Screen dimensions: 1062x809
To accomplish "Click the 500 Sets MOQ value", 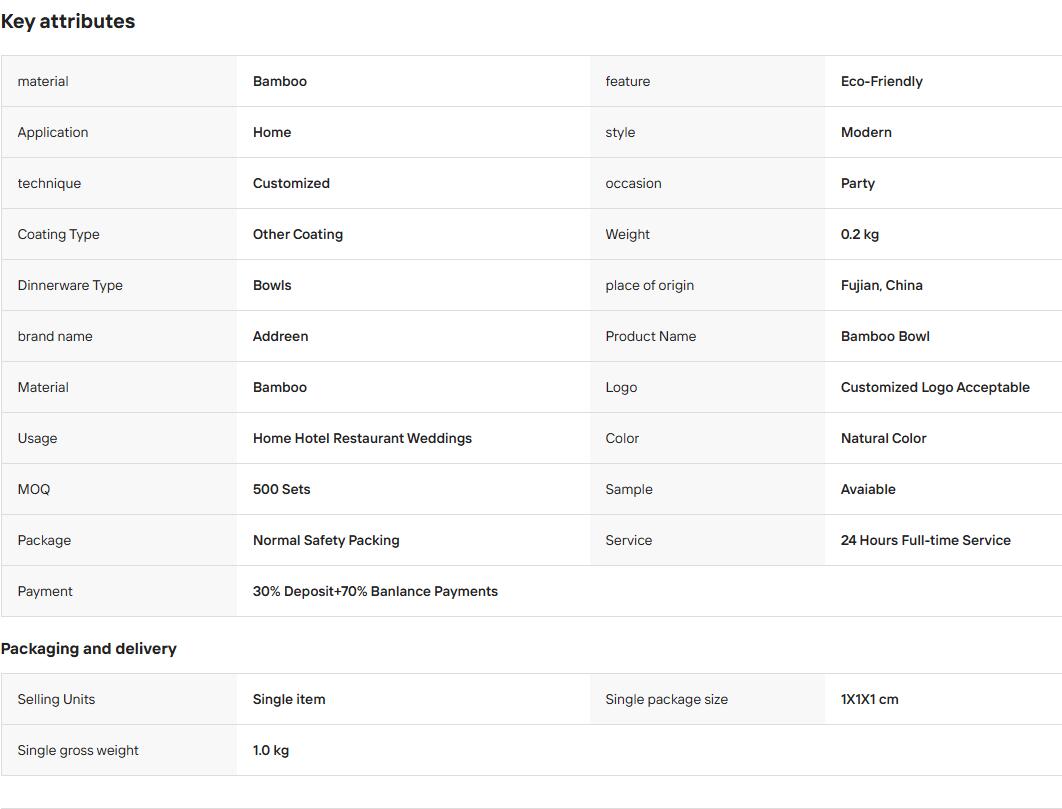I will click(281, 489).
